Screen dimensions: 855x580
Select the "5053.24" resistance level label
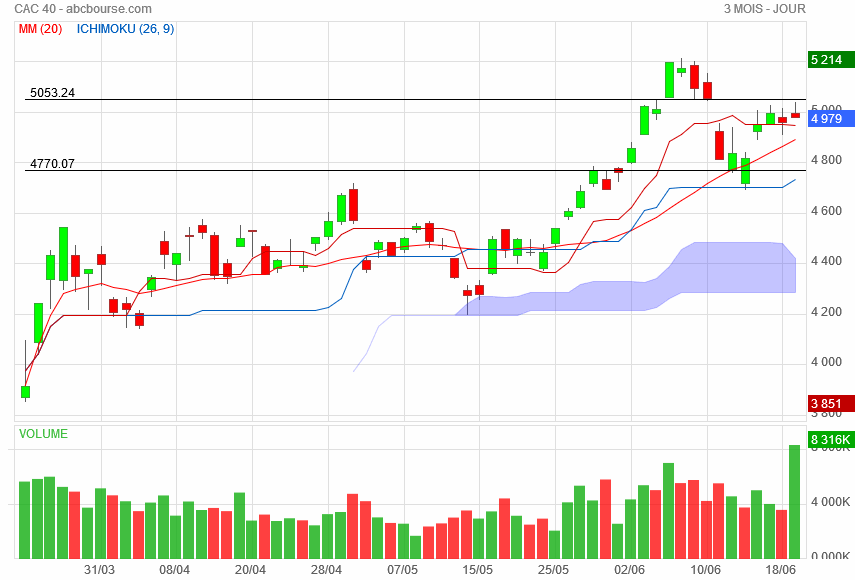[x=52, y=93]
